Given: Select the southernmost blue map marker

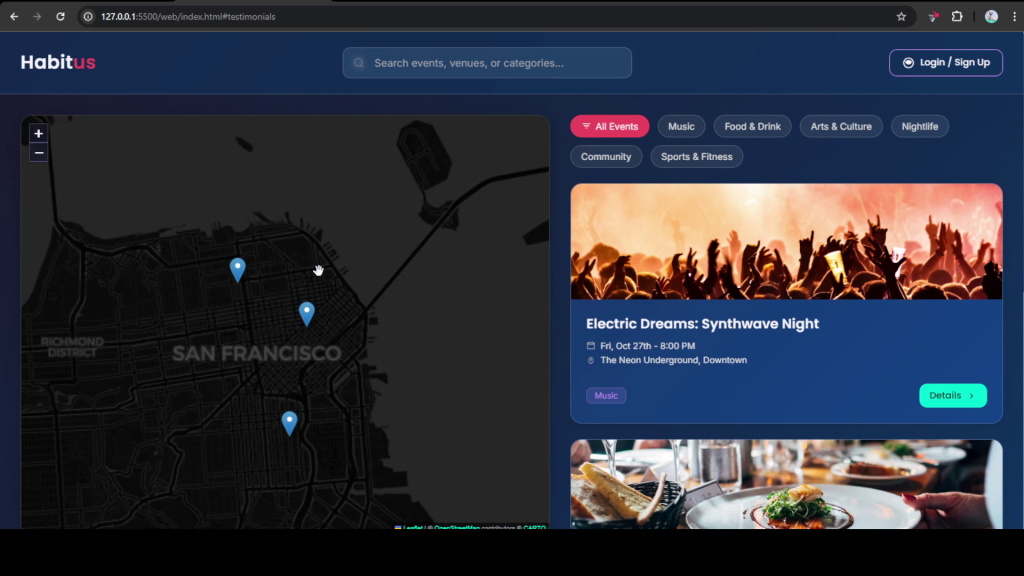Looking at the screenshot, I should 289,423.
